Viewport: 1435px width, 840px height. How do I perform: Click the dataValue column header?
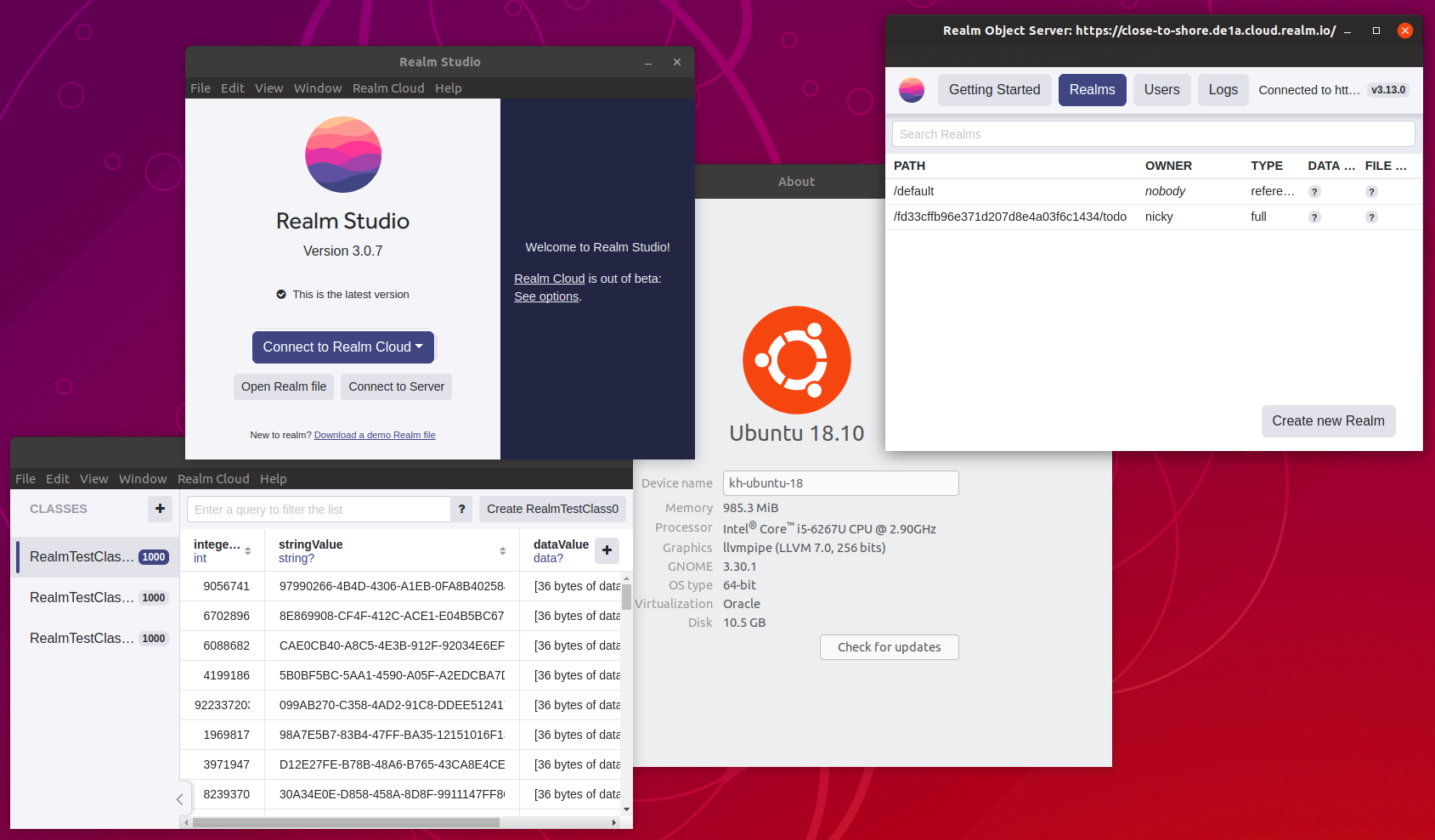(x=561, y=551)
